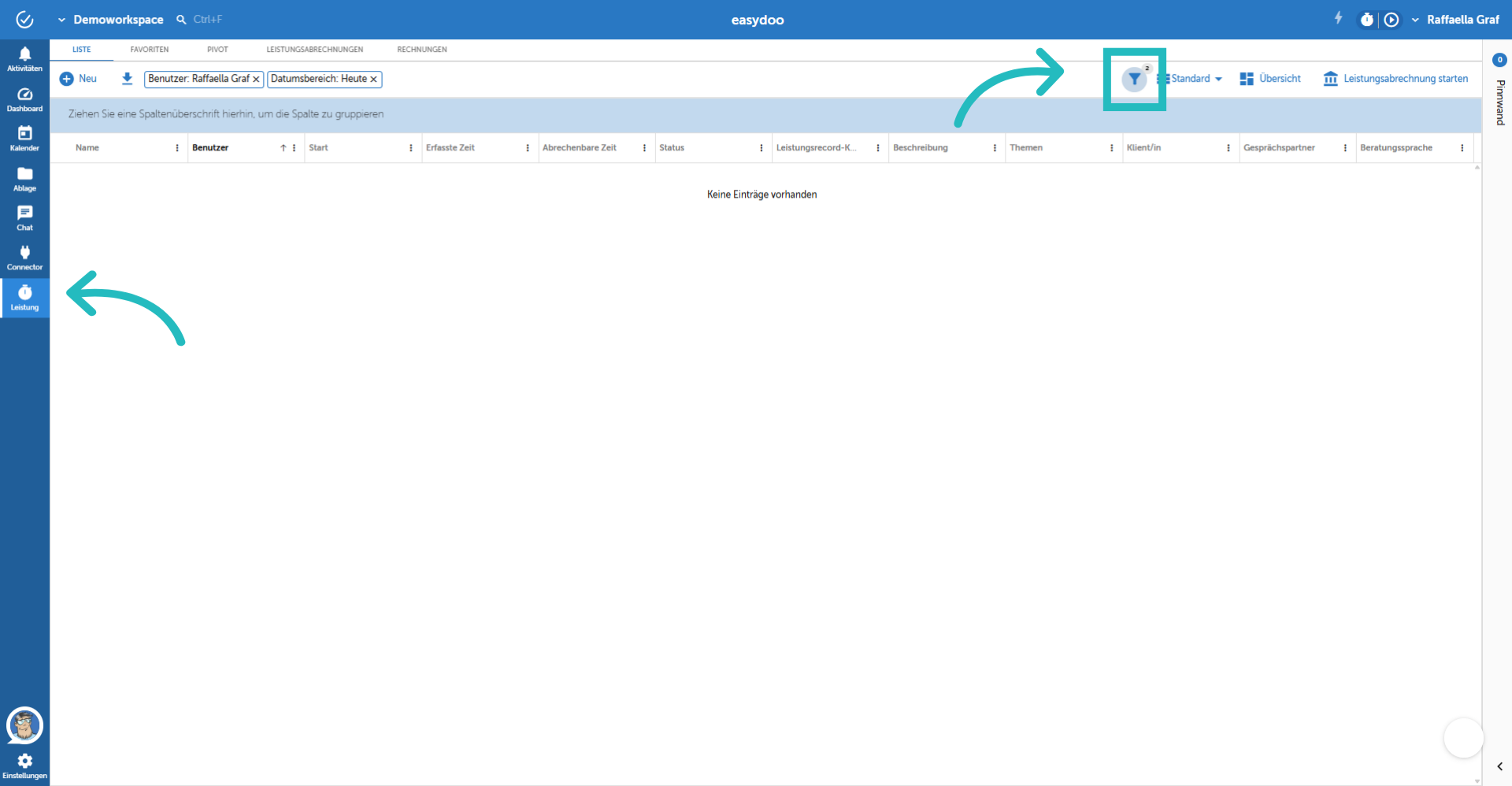1512x786 pixels.
Task: Remove the Datumsbereich: Heute filter
Action: (373, 80)
